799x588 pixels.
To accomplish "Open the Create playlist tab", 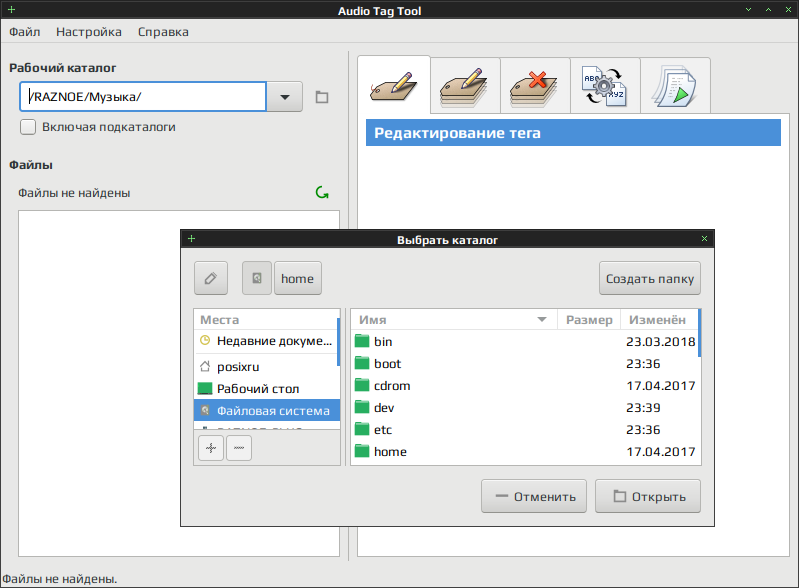I will (675, 86).
